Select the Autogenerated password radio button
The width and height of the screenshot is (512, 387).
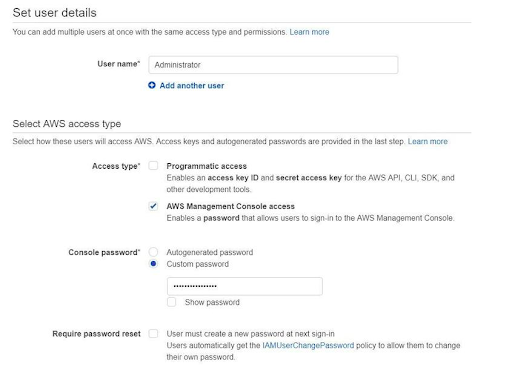(x=153, y=252)
